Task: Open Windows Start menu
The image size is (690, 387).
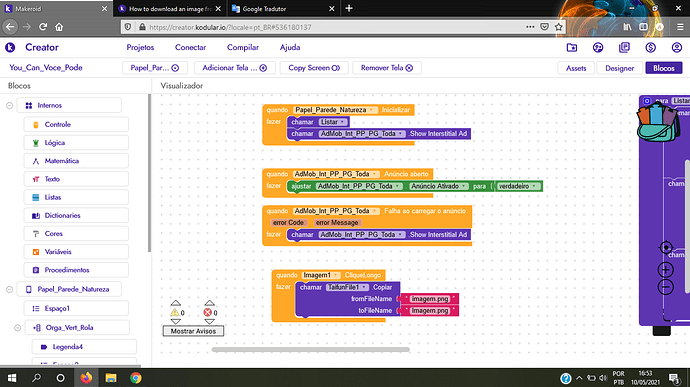Action: pyautogui.click(x=12, y=378)
